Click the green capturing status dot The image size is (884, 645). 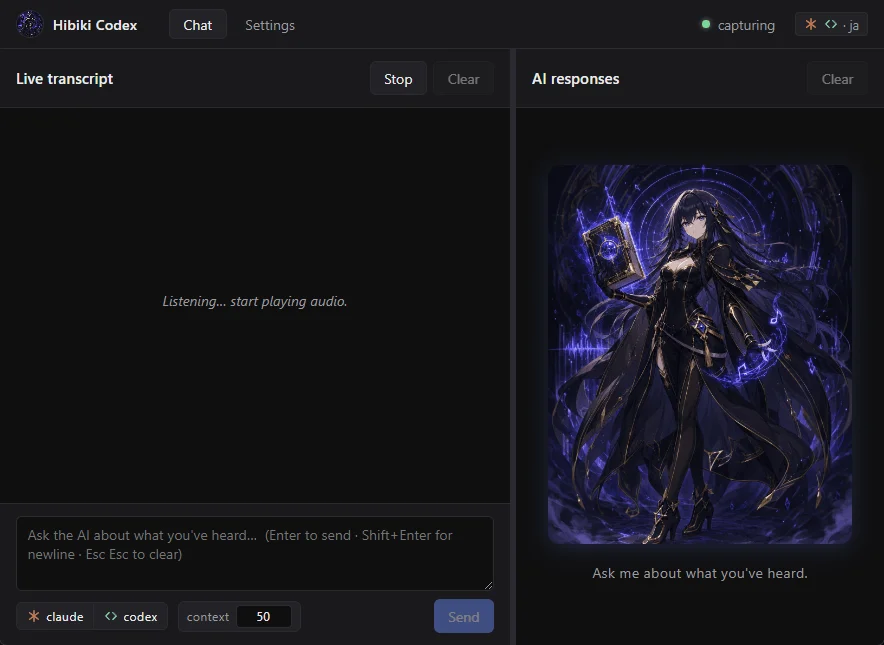pyautogui.click(x=705, y=24)
